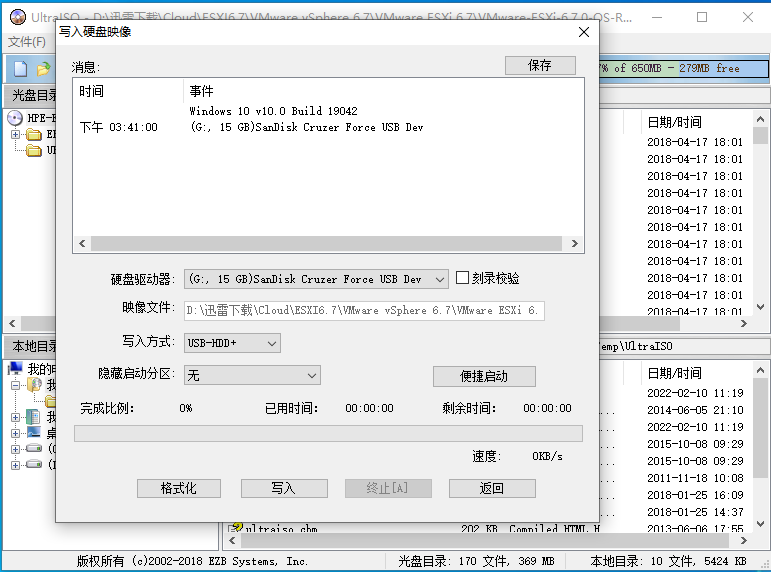Expand the second disk drive tree node
This screenshot has width=771, height=572.
click(15, 465)
